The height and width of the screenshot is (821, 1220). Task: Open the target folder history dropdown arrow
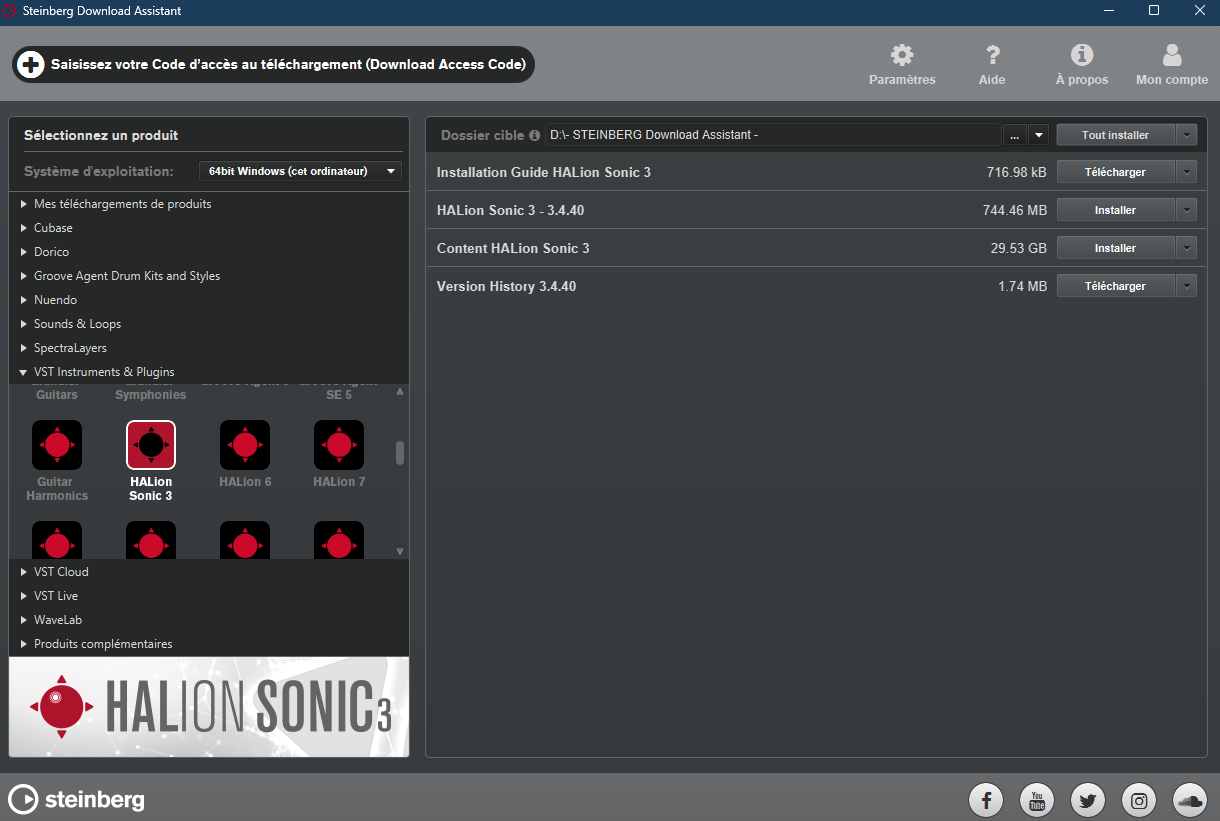pos(1038,135)
